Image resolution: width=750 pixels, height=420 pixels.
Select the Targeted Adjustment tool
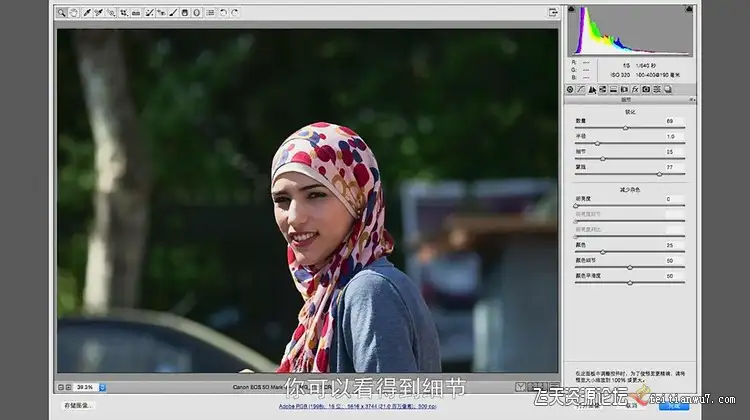(x=111, y=13)
